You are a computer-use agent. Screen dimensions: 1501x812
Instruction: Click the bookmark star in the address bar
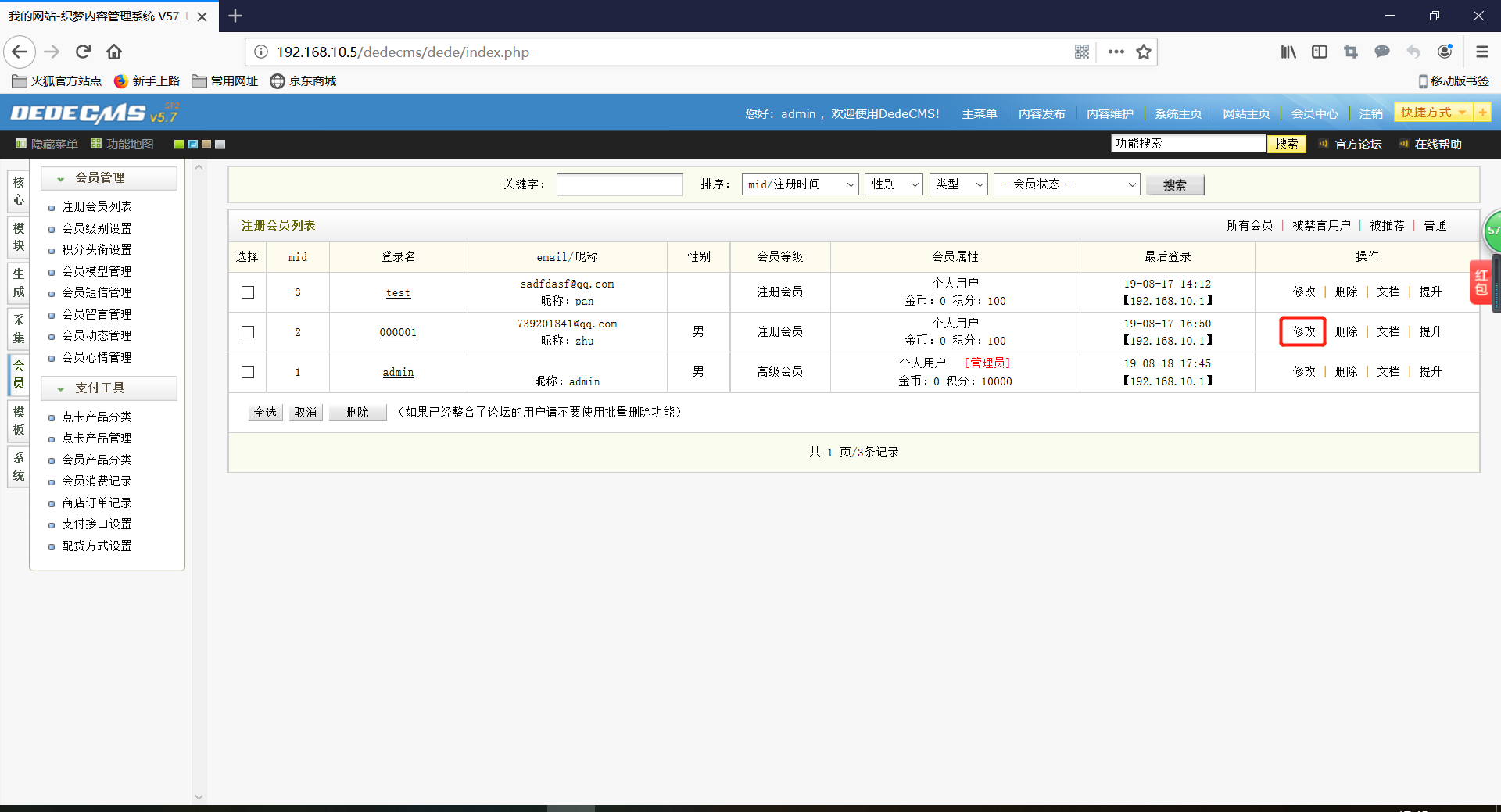coord(1144,52)
